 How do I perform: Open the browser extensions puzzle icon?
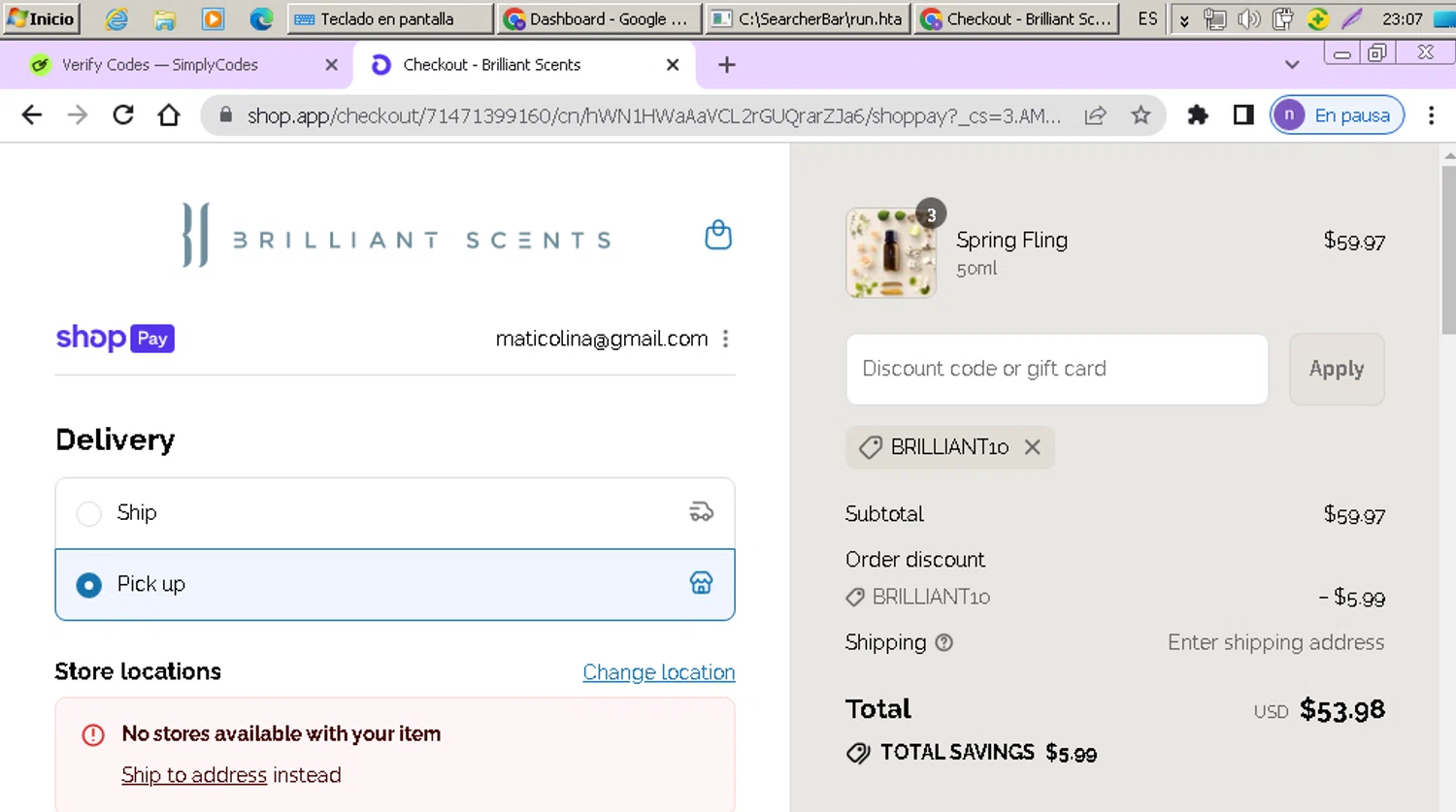[x=1198, y=115]
